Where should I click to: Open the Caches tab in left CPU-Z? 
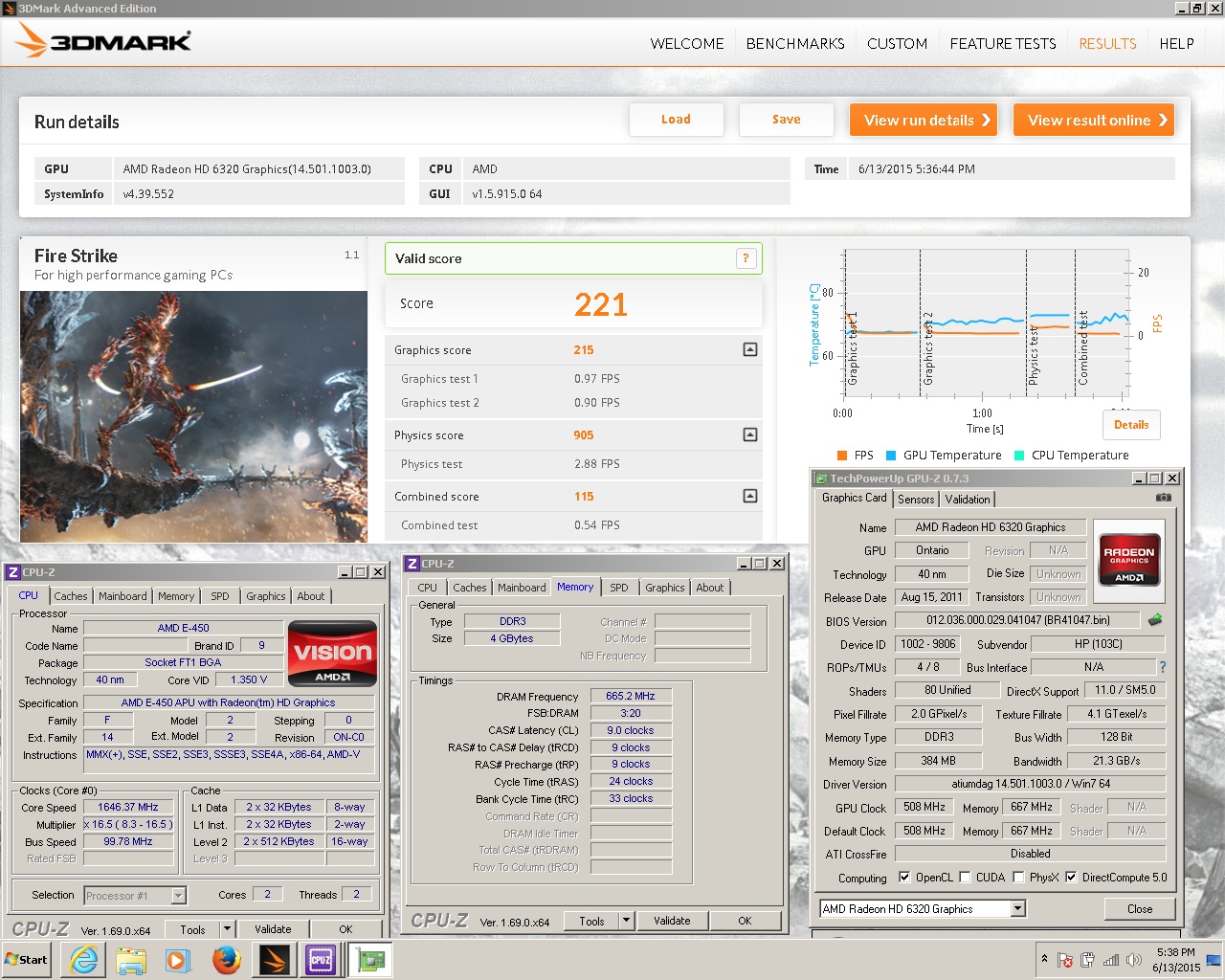click(x=71, y=596)
